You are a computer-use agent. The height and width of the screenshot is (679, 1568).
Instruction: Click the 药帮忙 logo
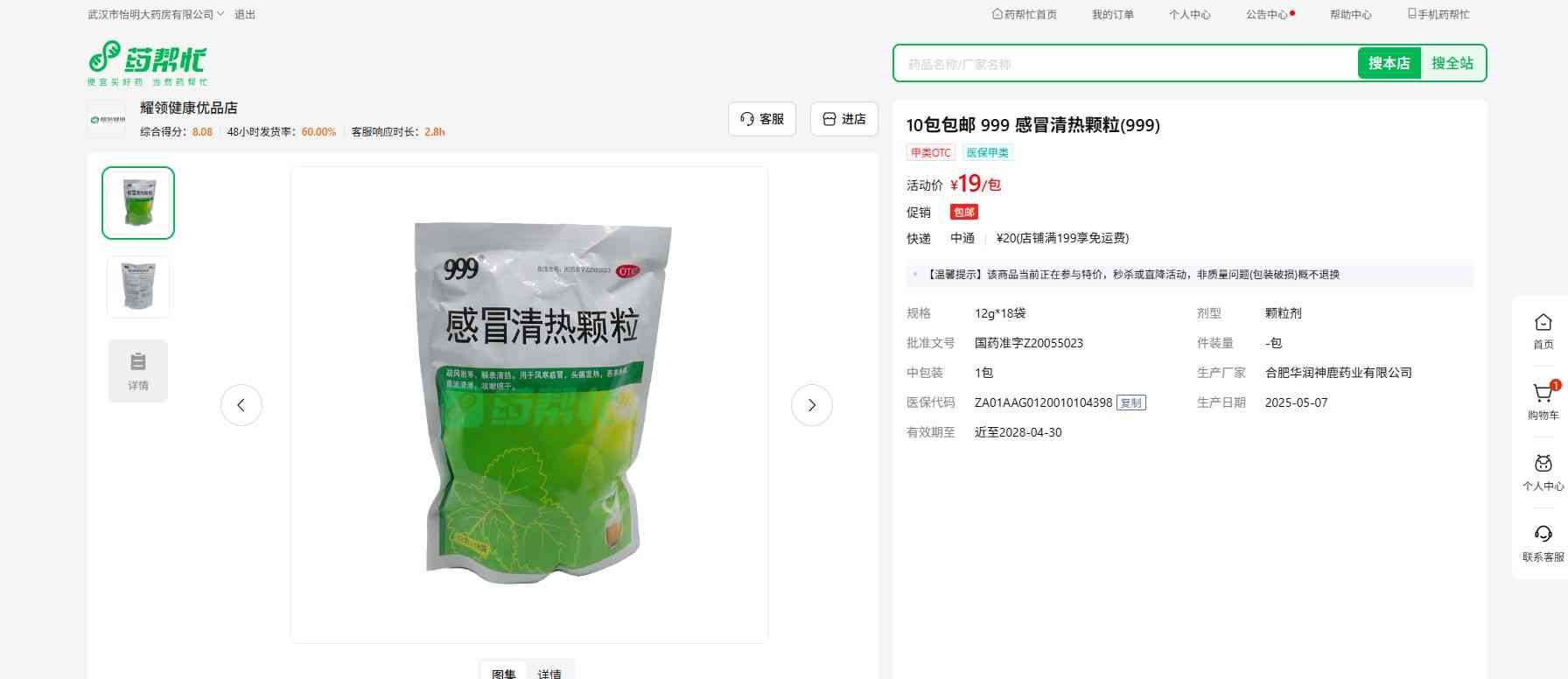147,63
